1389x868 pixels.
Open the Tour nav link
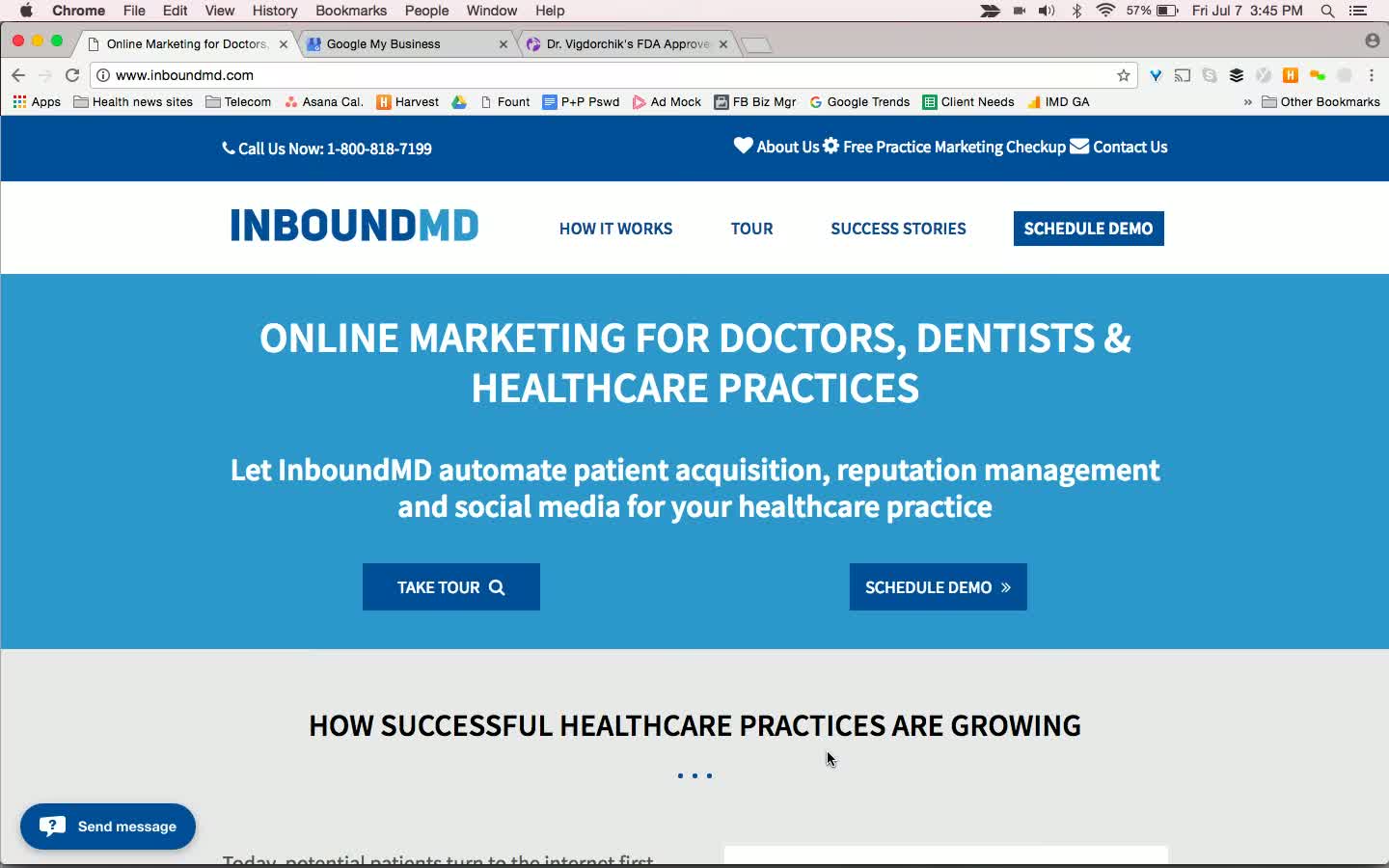pos(752,229)
